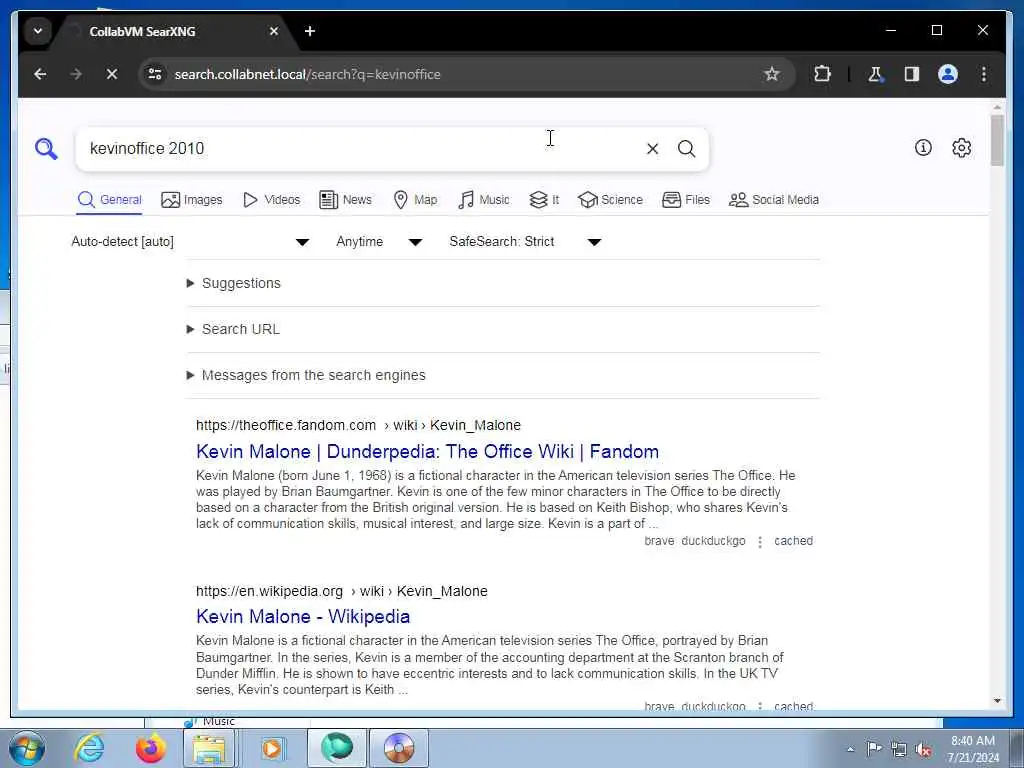Open the tab search dropdown arrow
The height and width of the screenshot is (768, 1024).
[38, 31]
